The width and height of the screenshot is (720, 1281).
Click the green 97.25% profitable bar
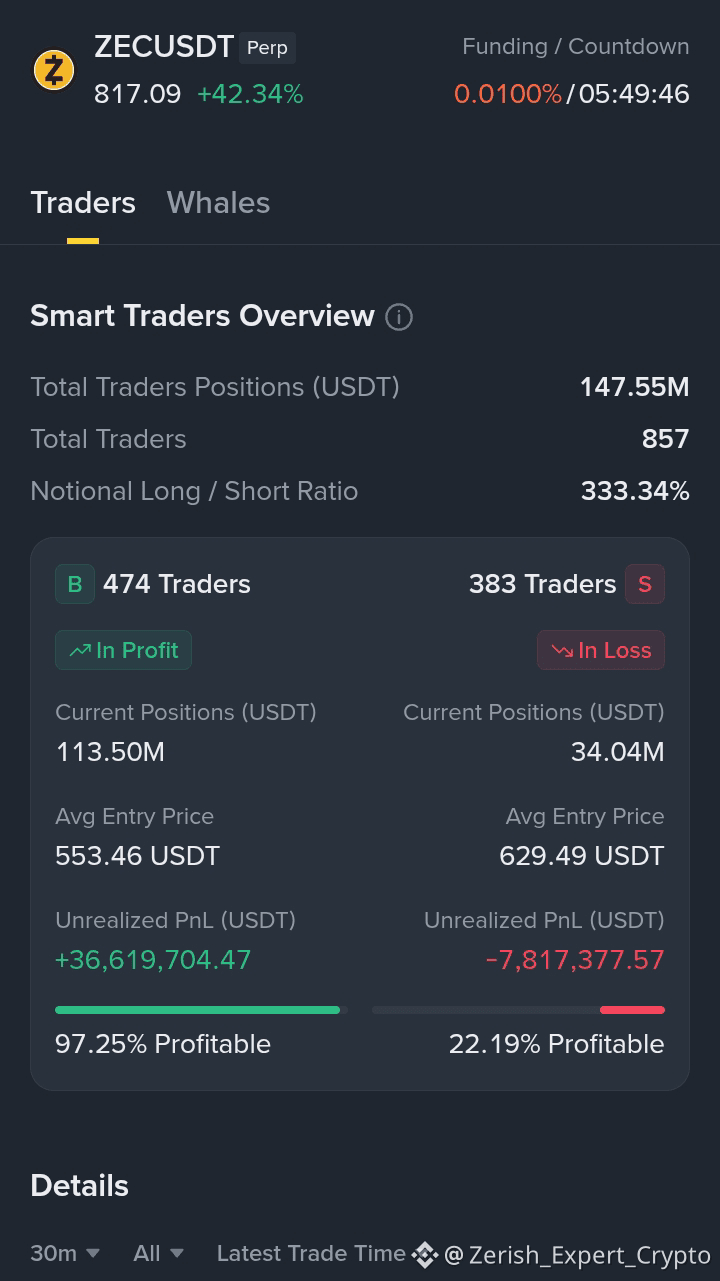198,1010
